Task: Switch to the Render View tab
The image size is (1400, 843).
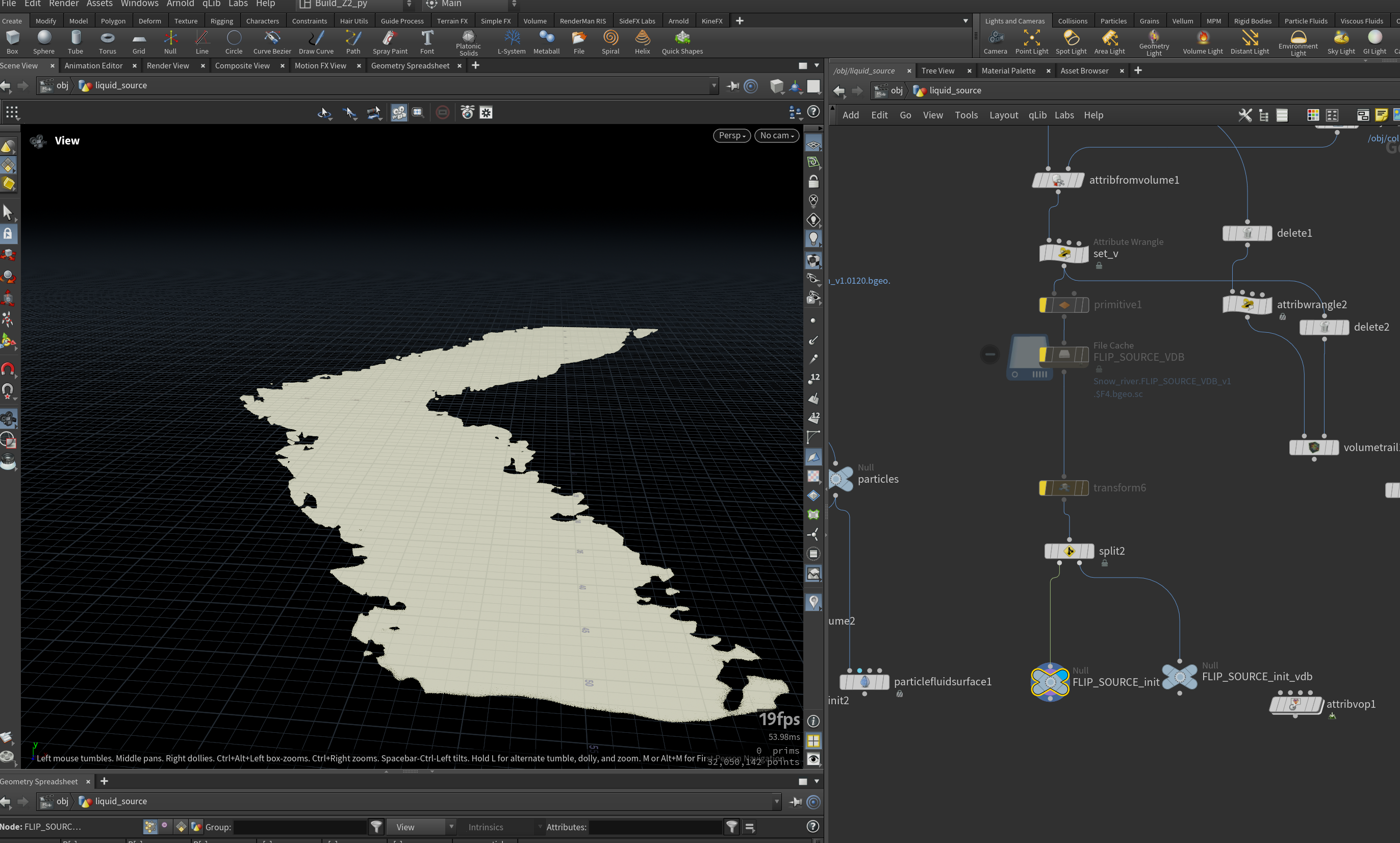Action: tap(168, 65)
